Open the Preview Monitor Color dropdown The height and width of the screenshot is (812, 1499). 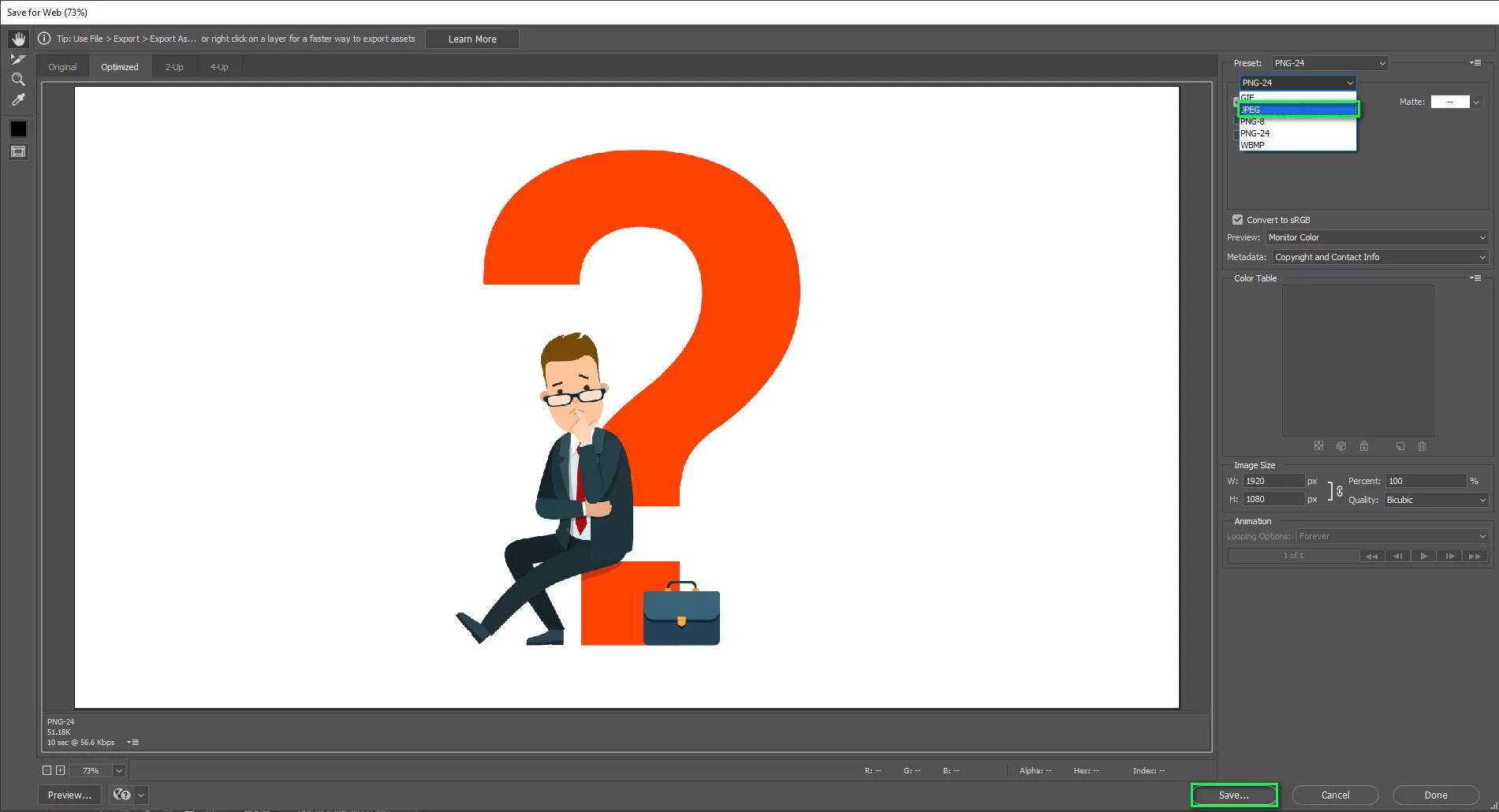(1377, 237)
